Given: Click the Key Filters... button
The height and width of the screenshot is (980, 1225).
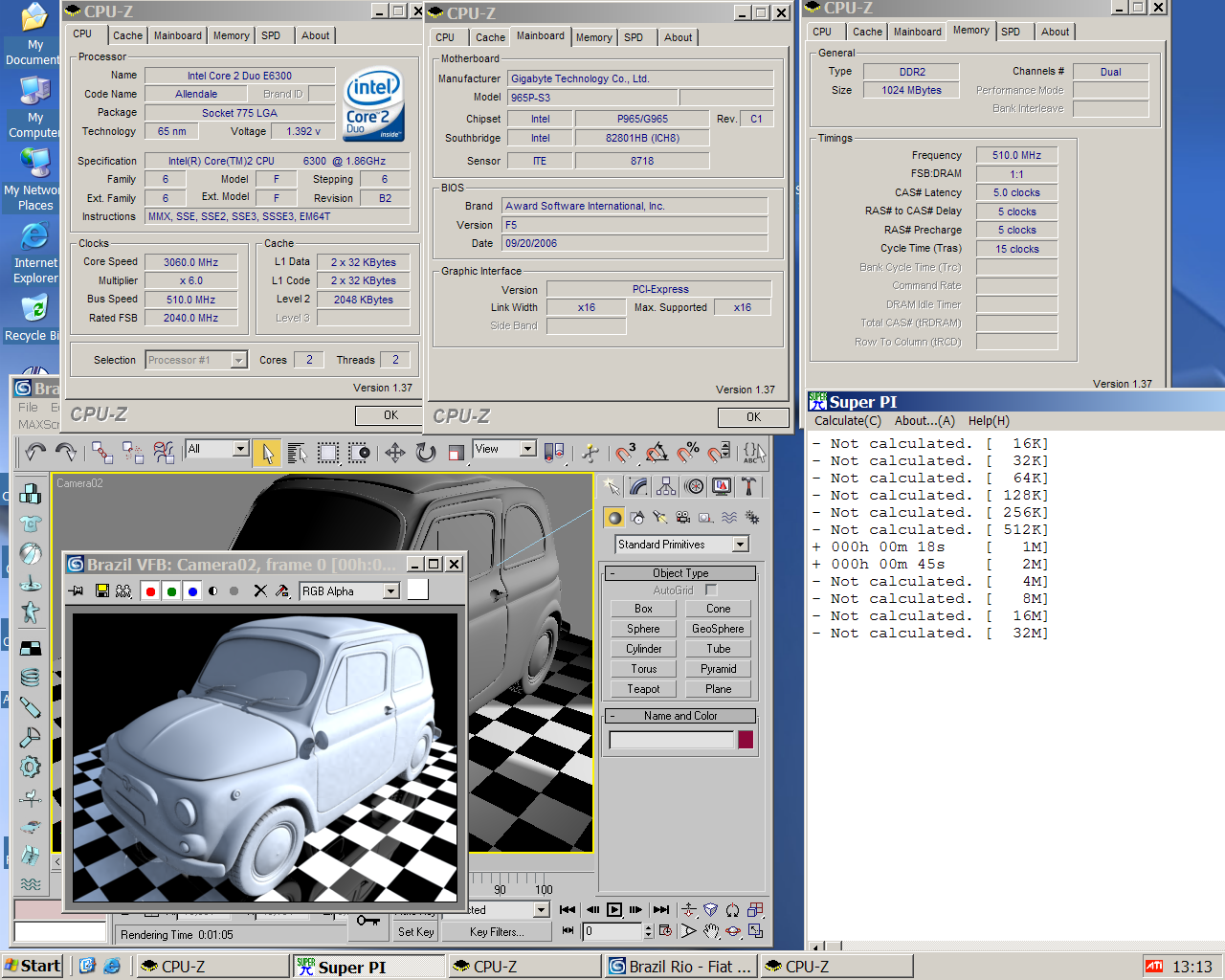Looking at the screenshot, I should pyautogui.click(x=497, y=932).
